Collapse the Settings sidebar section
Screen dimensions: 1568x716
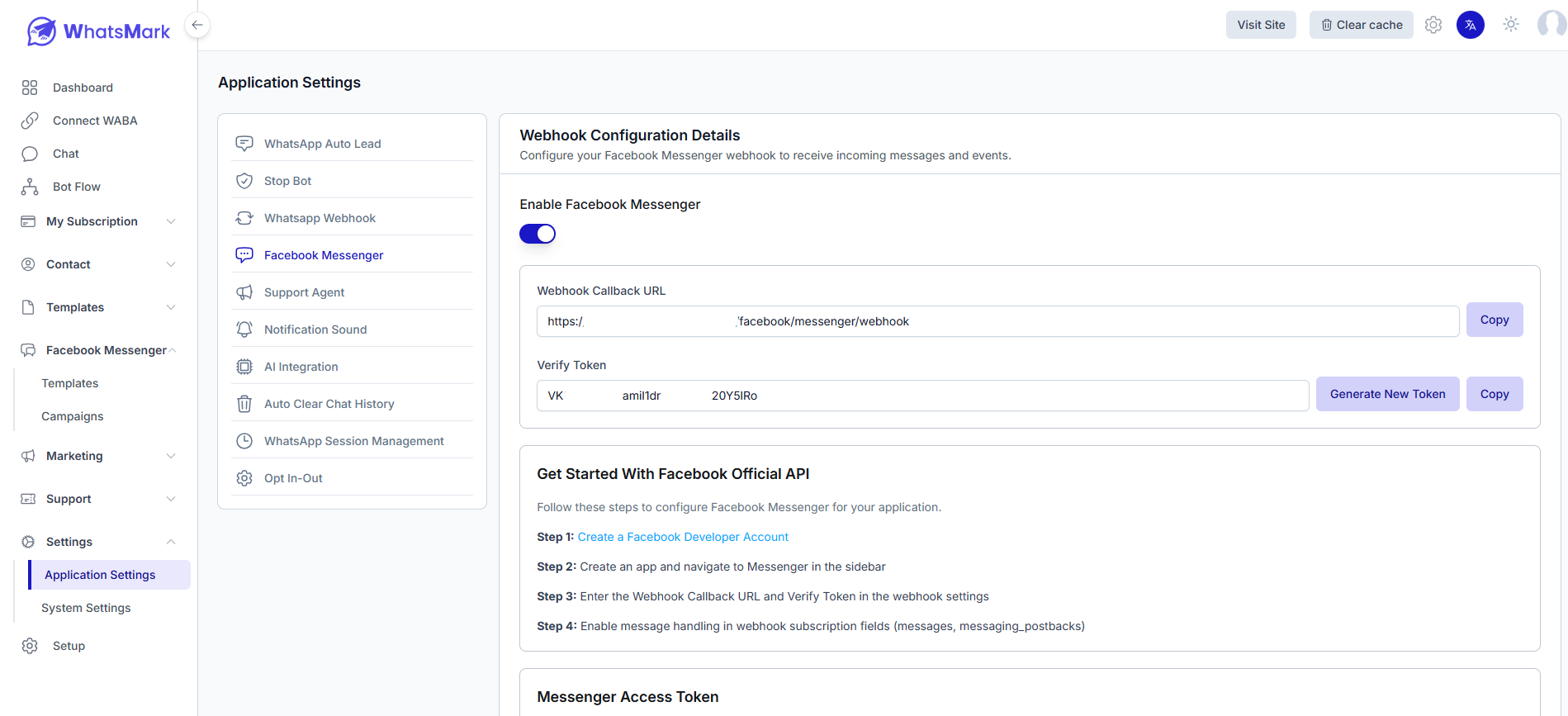coord(171,542)
